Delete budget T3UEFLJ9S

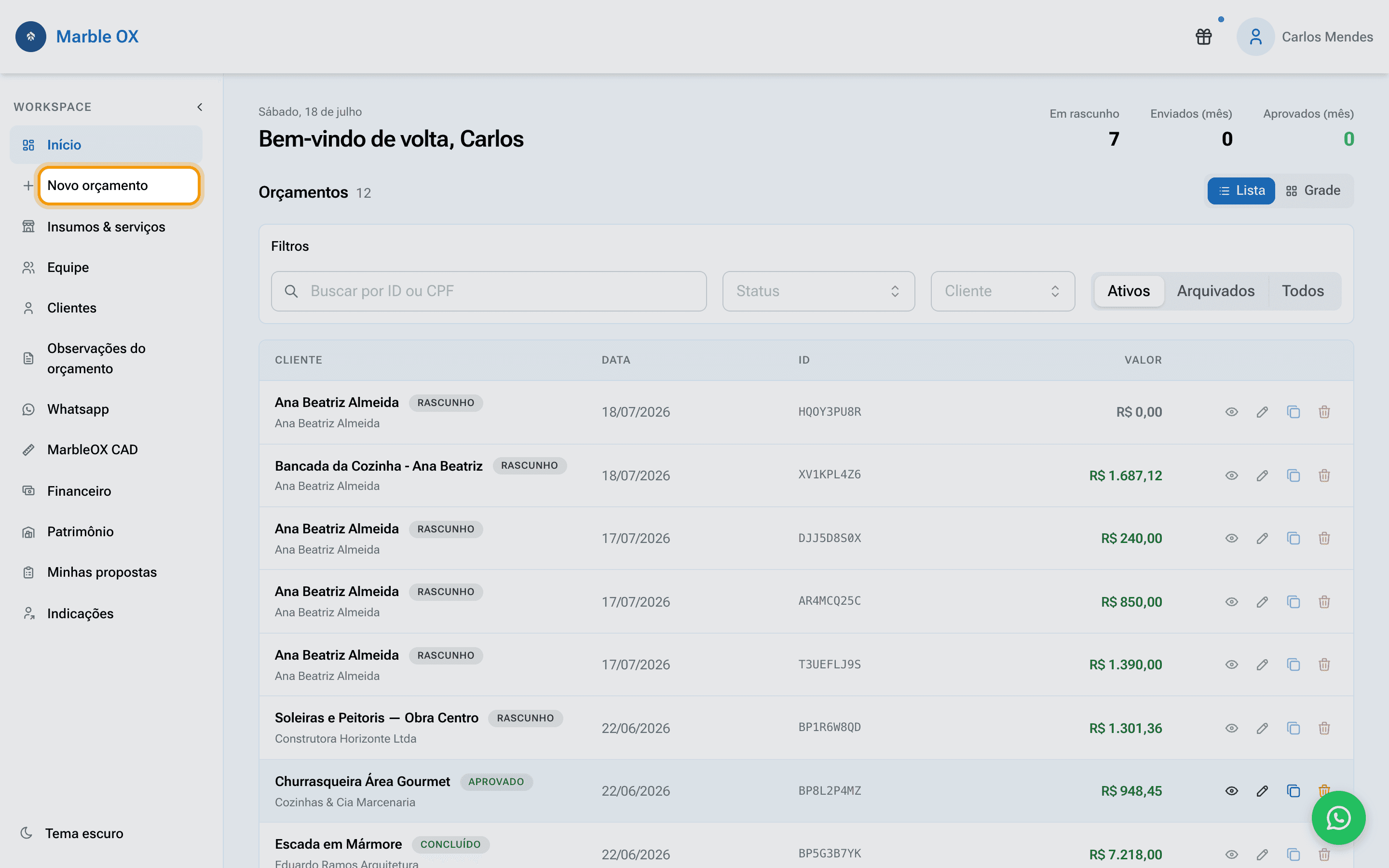coord(1324,665)
